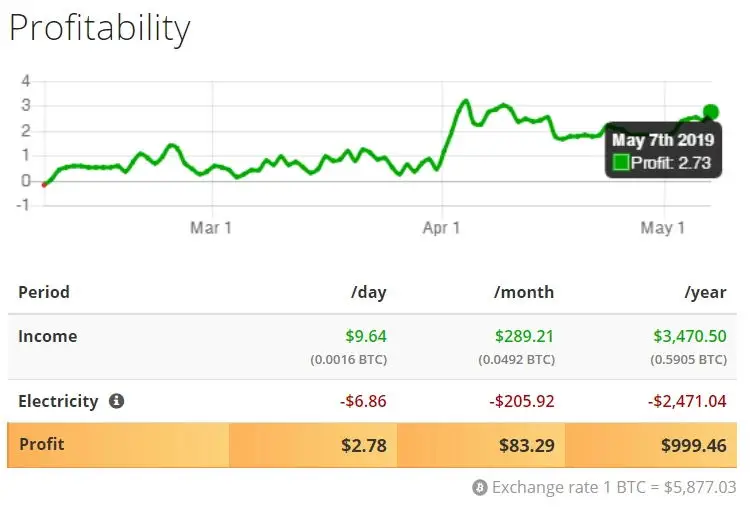750x507 pixels.
Task: Click the Profitability heading
Action: point(99,27)
